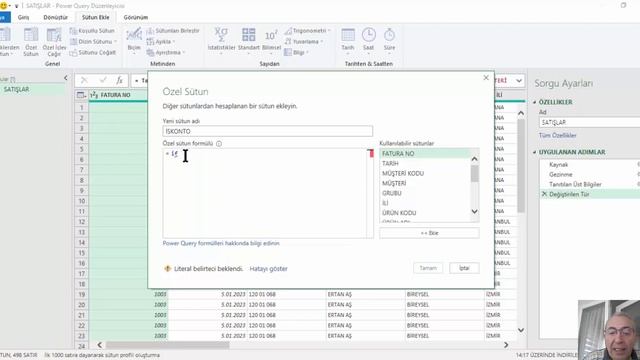This screenshot has width=640, height=360.
Task: Open the Trigonometri dropdown
Action: [308, 31]
